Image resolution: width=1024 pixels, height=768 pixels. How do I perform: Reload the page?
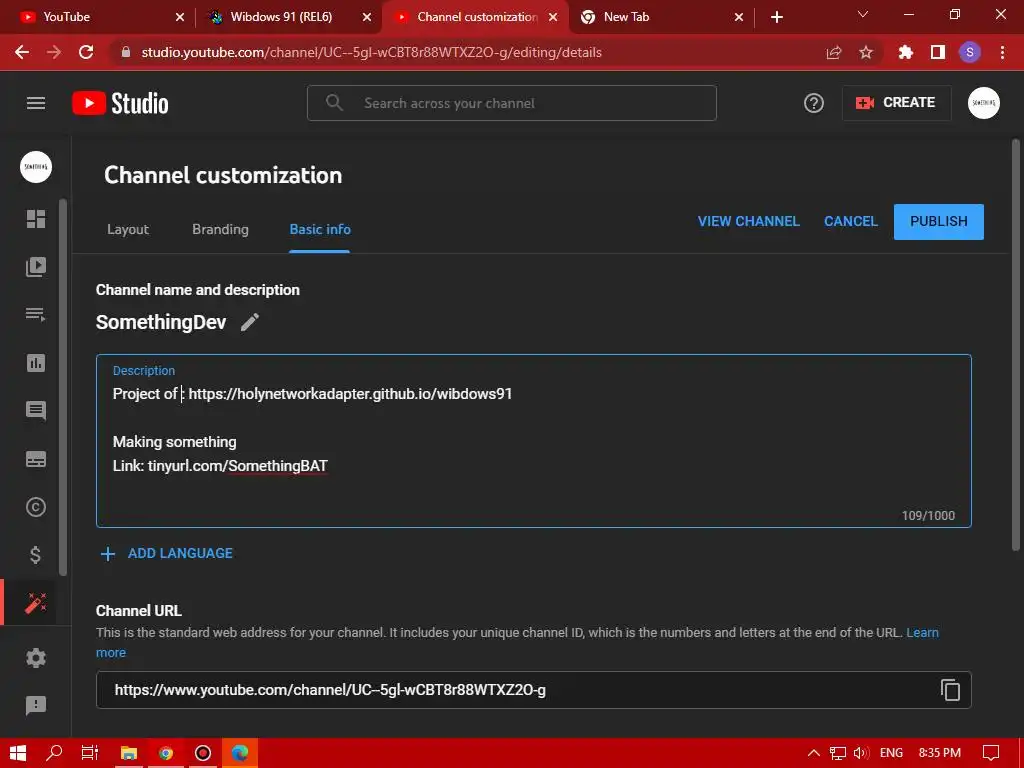[x=86, y=52]
